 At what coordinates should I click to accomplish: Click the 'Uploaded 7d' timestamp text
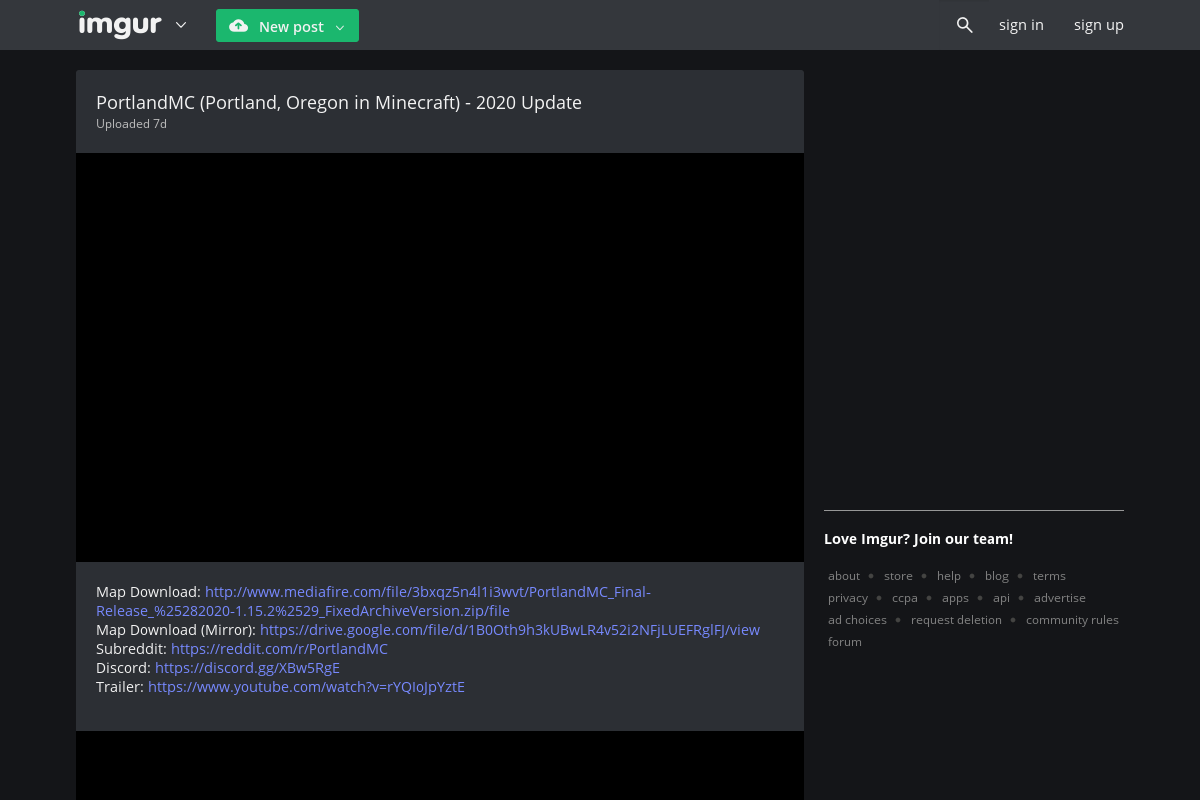(x=131, y=124)
